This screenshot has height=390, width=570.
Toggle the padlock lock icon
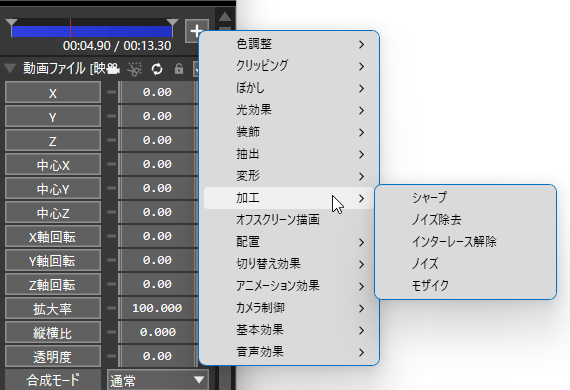coord(178,68)
